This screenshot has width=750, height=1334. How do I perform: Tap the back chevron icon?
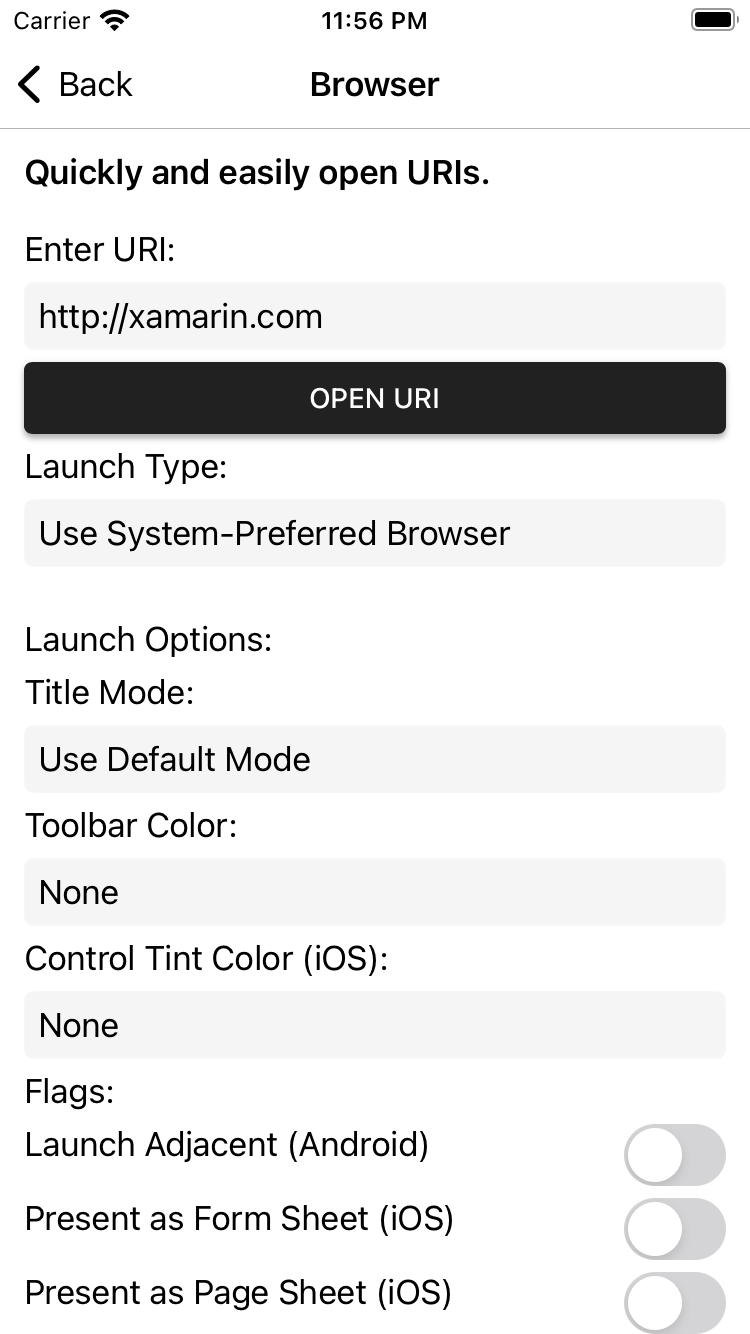tap(28, 84)
